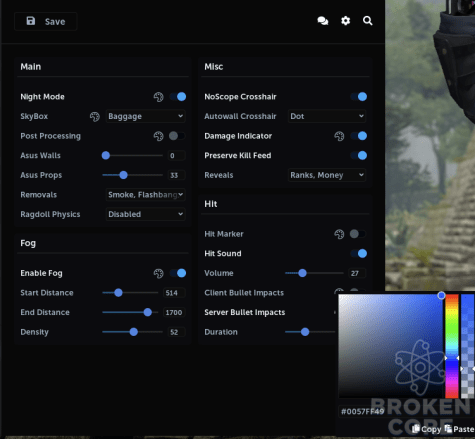This screenshot has height=439, width=475.
Task: Open the SkyBox color palette icon
Action: 95,117
